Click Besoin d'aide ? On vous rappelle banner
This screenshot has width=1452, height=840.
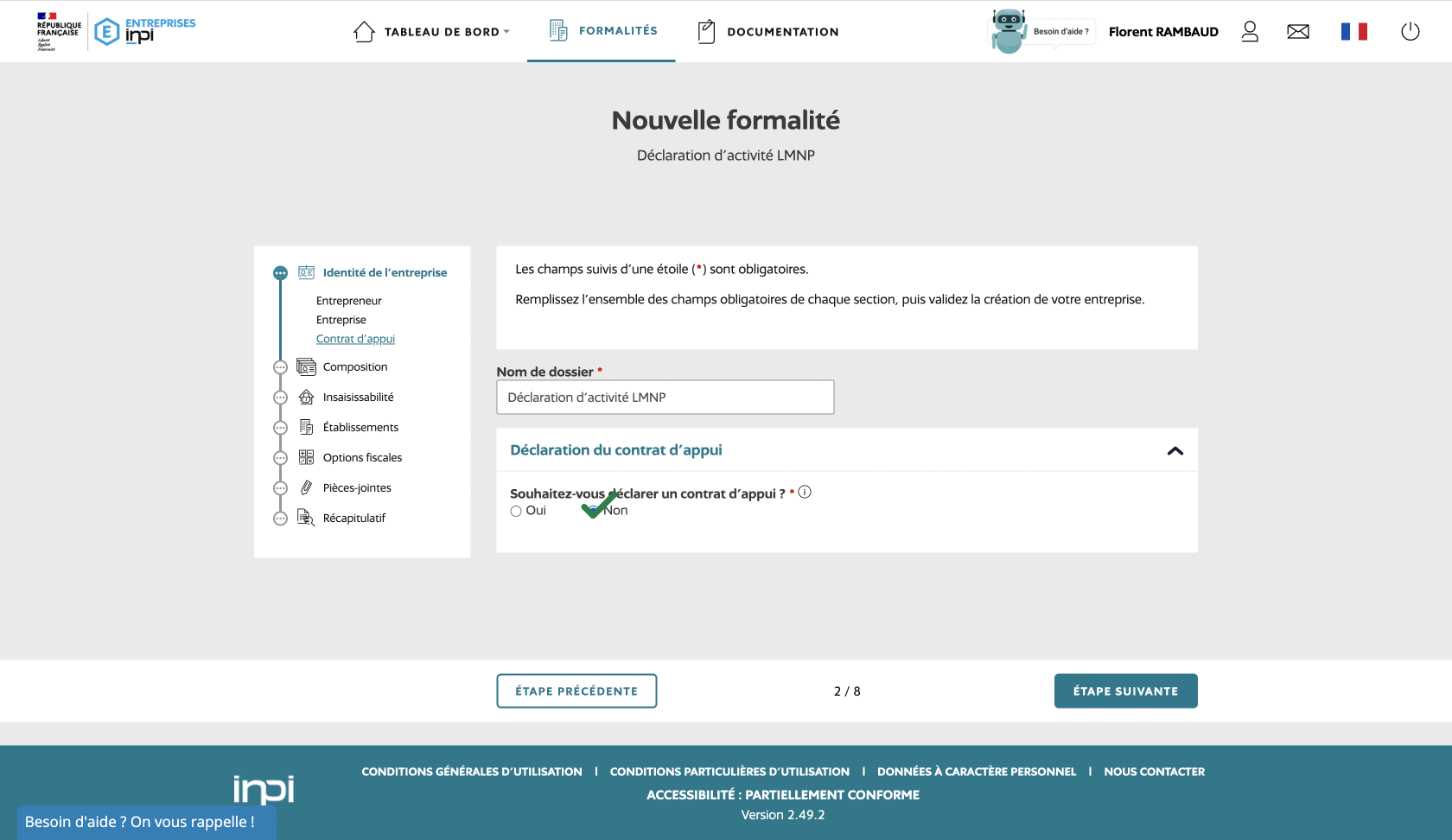pos(146,822)
